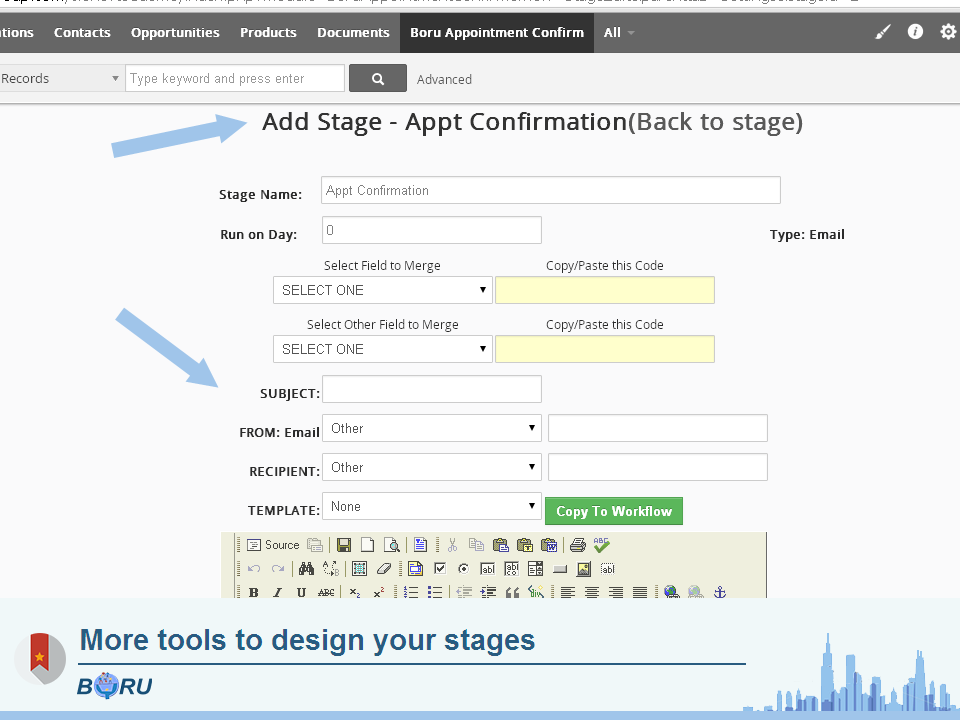Open the Templates icon in editor toolbar
The image size is (960, 720).
coord(420,545)
